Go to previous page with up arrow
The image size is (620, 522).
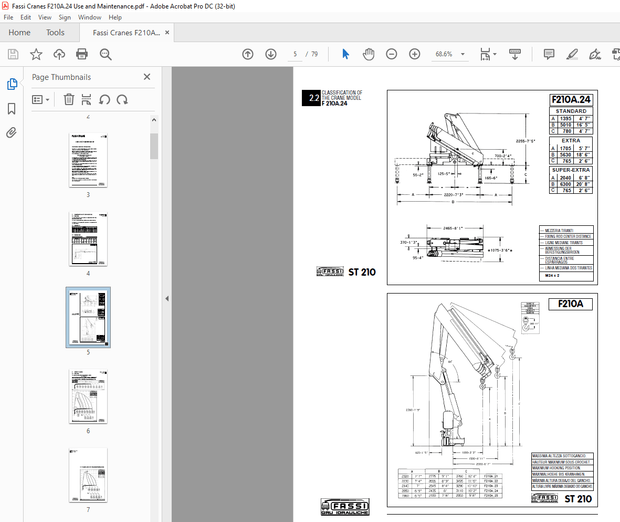tap(248, 54)
